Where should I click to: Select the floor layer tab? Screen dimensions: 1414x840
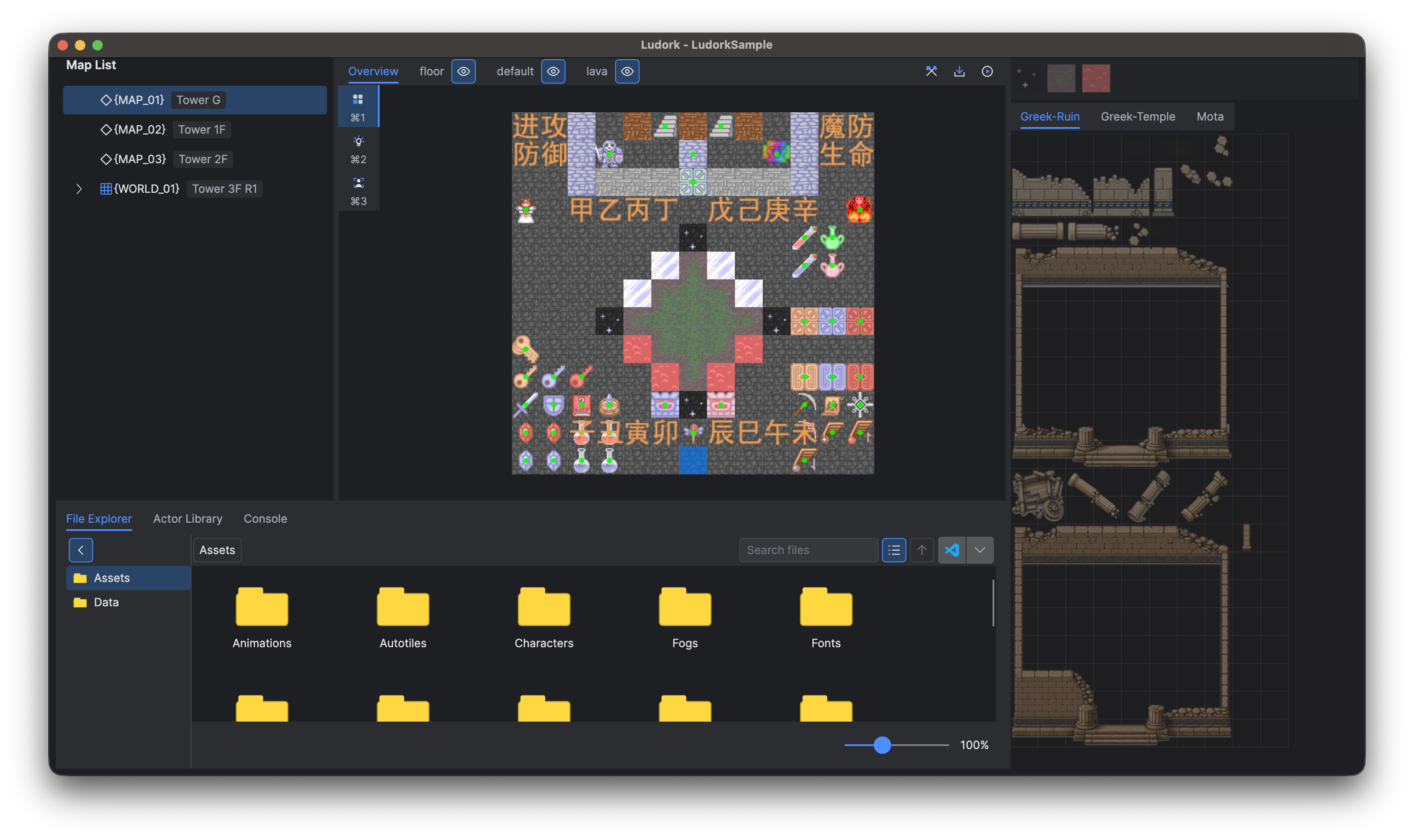click(431, 71)
